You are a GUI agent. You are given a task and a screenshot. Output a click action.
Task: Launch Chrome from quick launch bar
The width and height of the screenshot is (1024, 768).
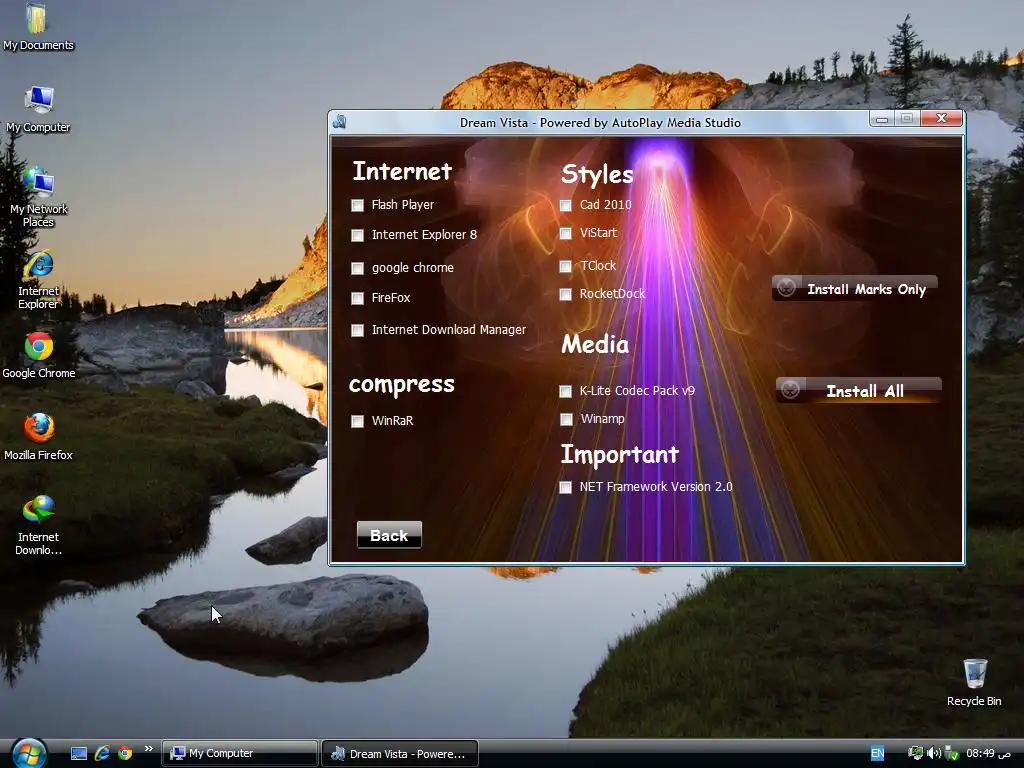[125, 753]
